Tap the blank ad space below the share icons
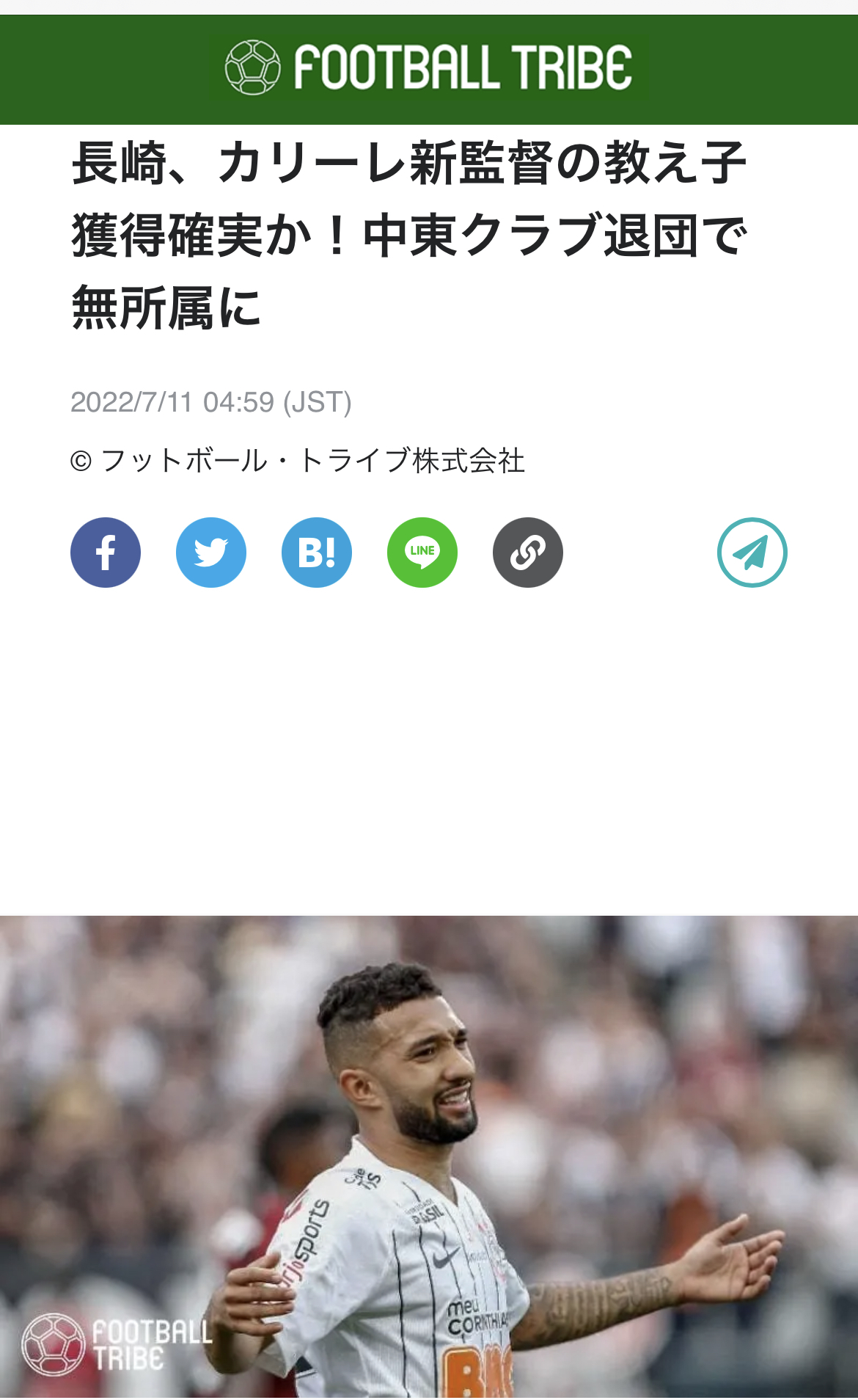Image resolution: width=858 pixels, height=1400 pixels. 429,752
